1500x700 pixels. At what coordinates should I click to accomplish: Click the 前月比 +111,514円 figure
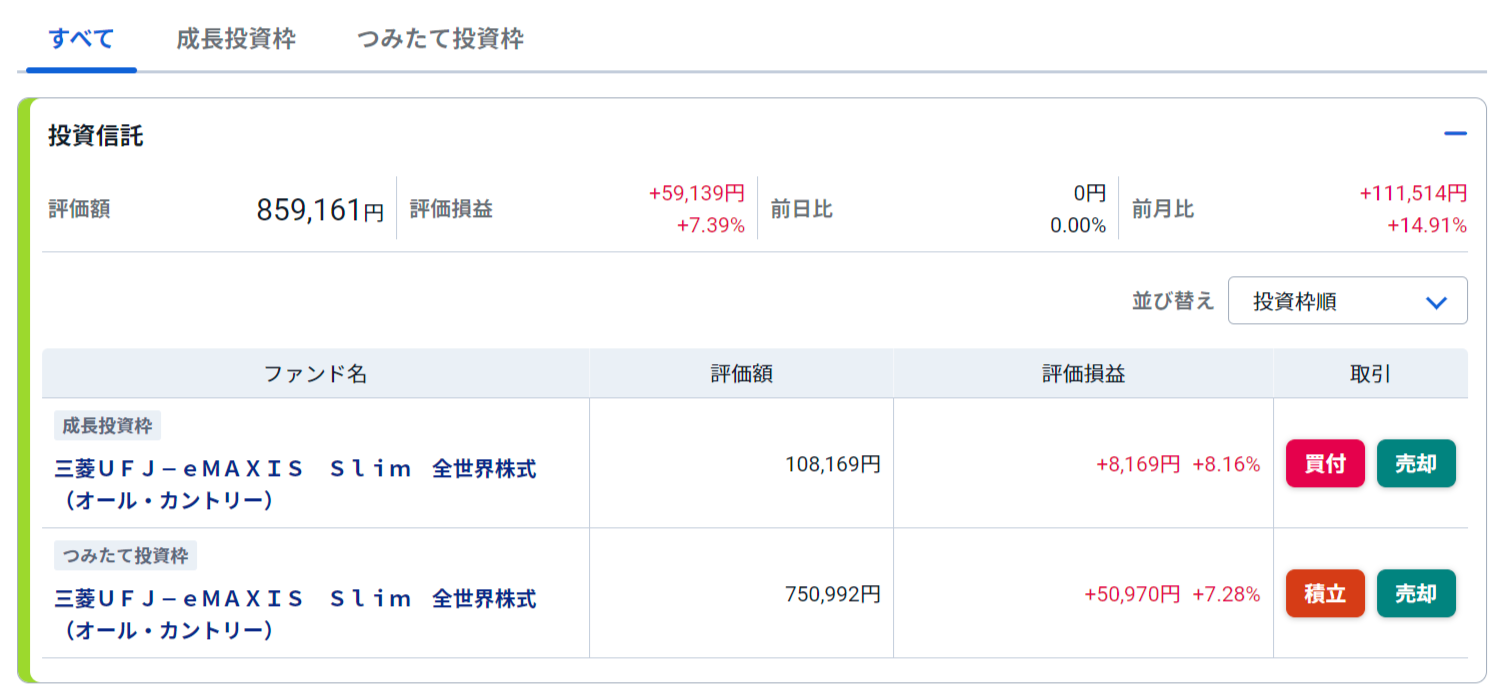(x=1413, y=193)
